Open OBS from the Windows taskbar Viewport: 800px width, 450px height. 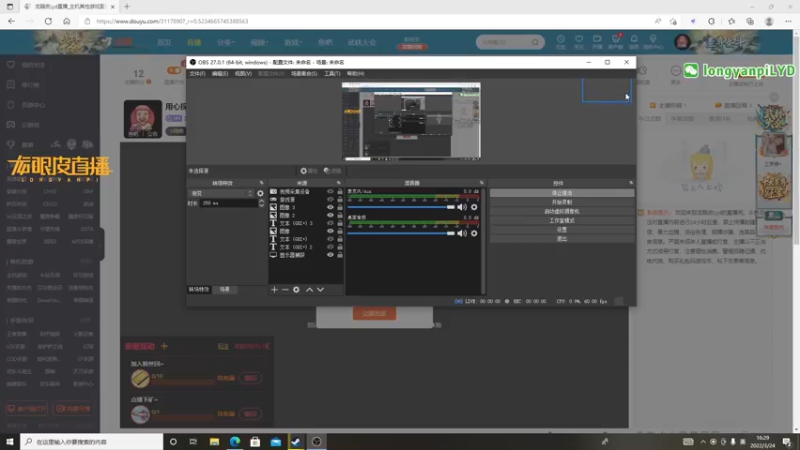(x=316, y=442)
